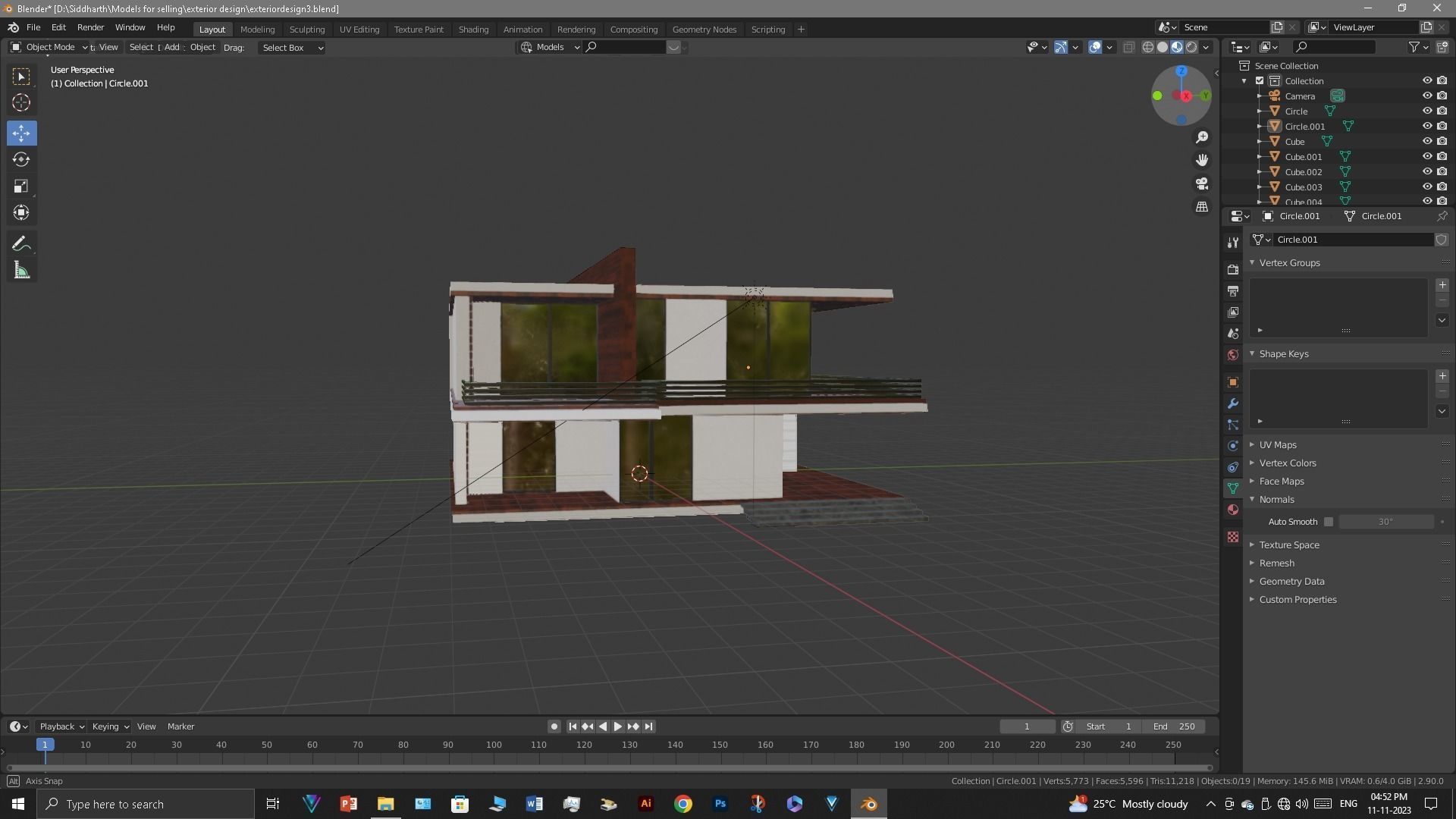Activate the Scale tool
The height and width of the screenshot is (819, 1456).
[21, 186]
